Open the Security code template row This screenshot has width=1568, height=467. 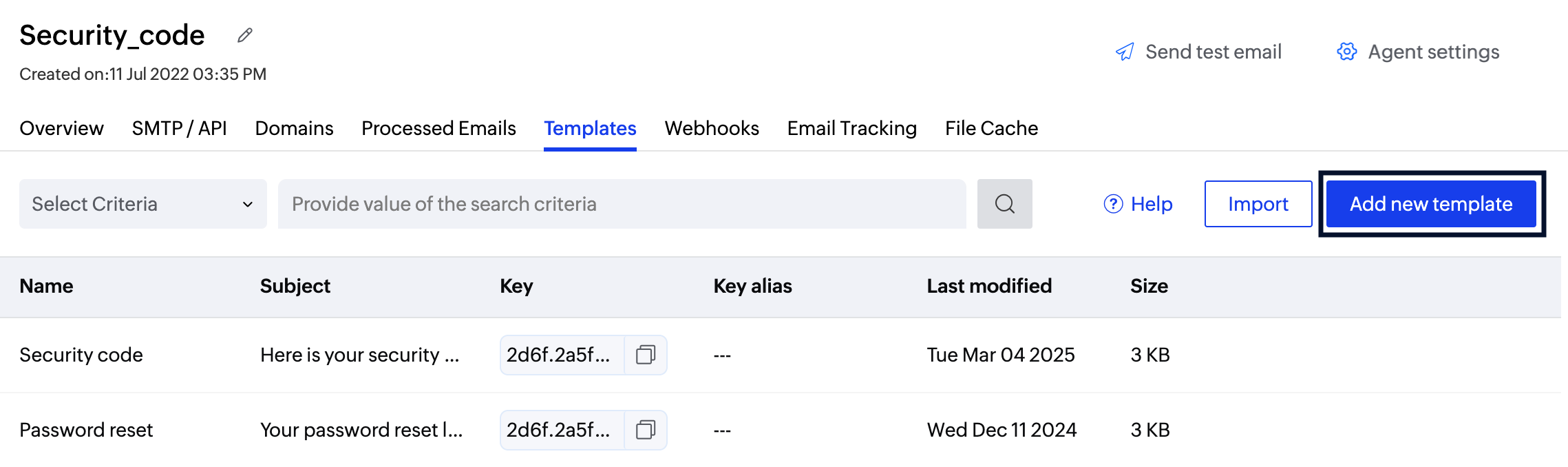tap(81, 355)
